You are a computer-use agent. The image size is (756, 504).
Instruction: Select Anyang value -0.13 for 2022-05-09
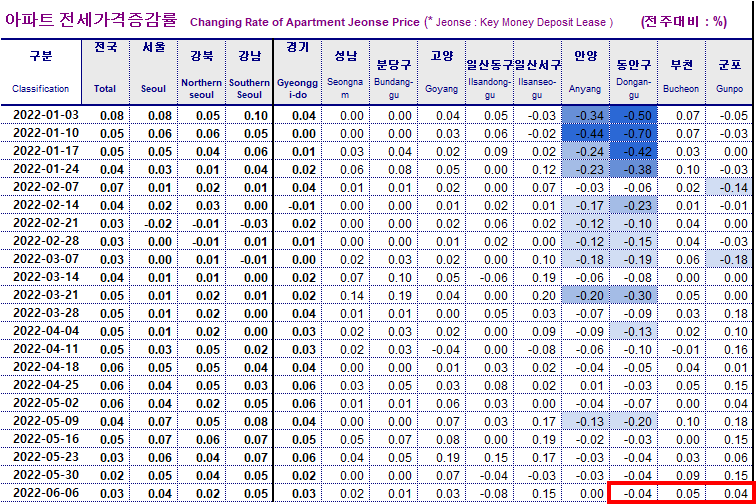(585, 422)
